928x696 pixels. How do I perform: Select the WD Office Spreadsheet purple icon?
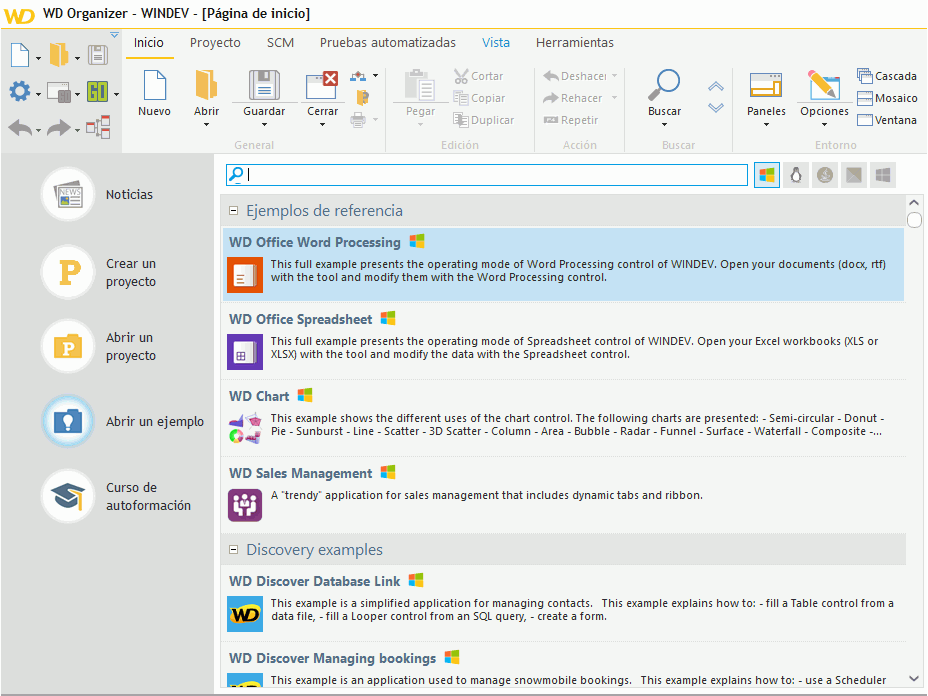click(x=245, y=352)
